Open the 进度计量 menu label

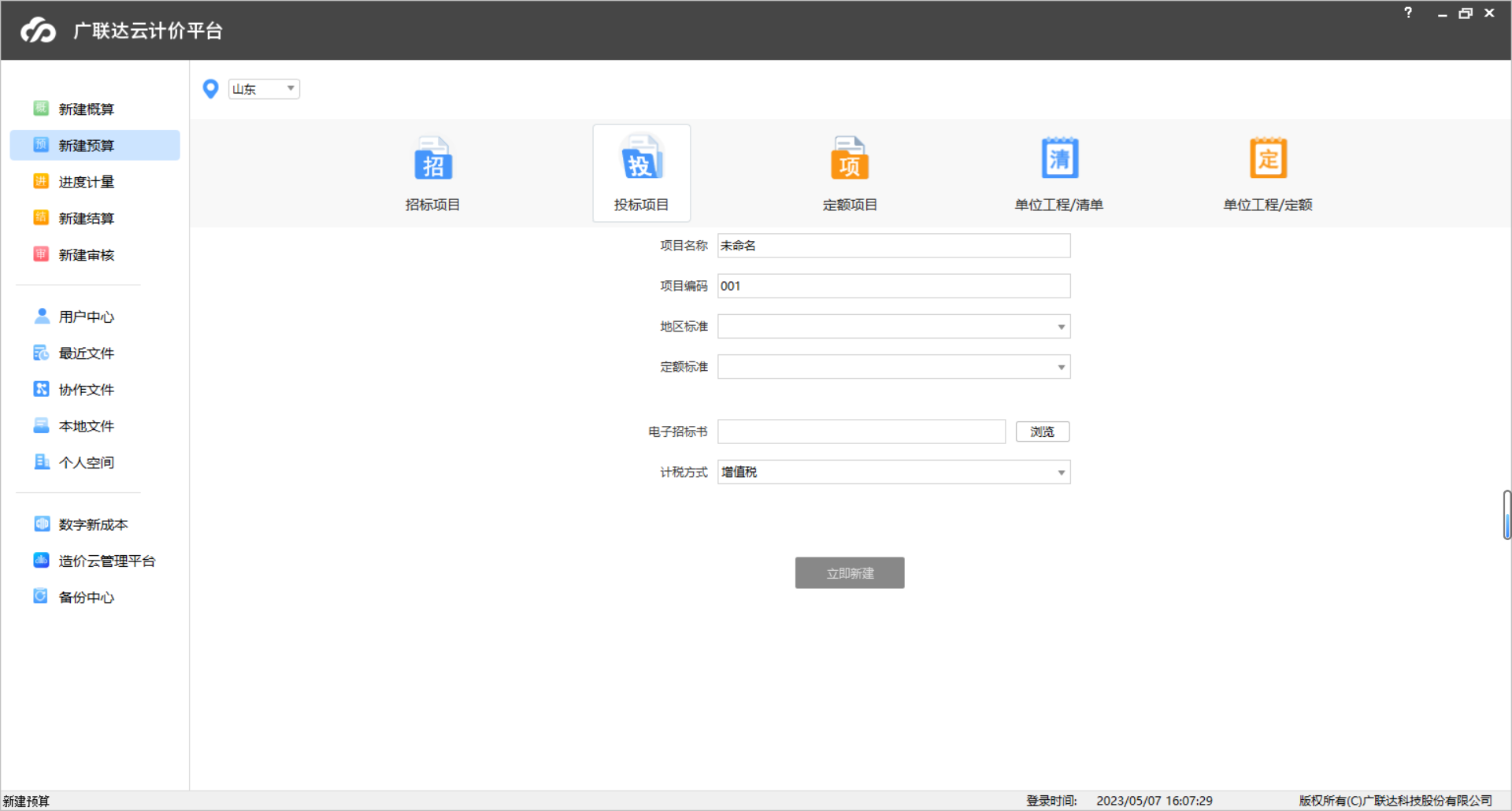pyautogui.click(x=87, y=182)
